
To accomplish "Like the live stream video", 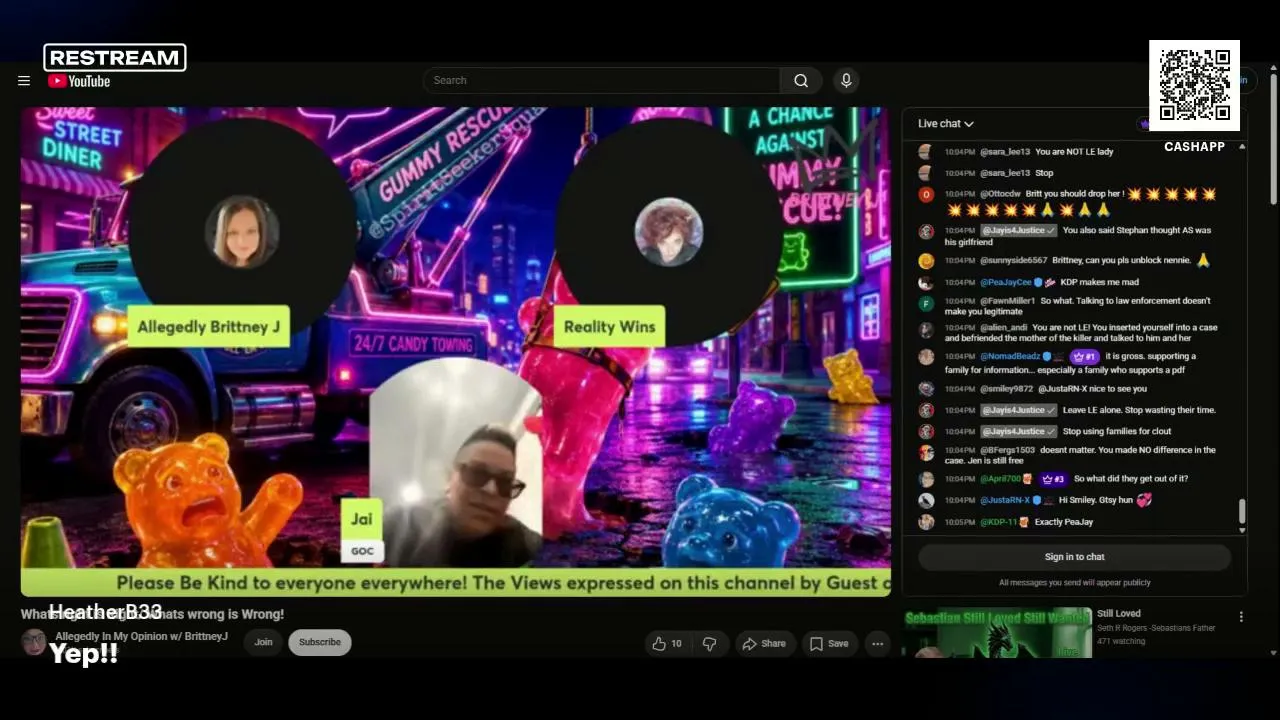I will pos(666,643).
